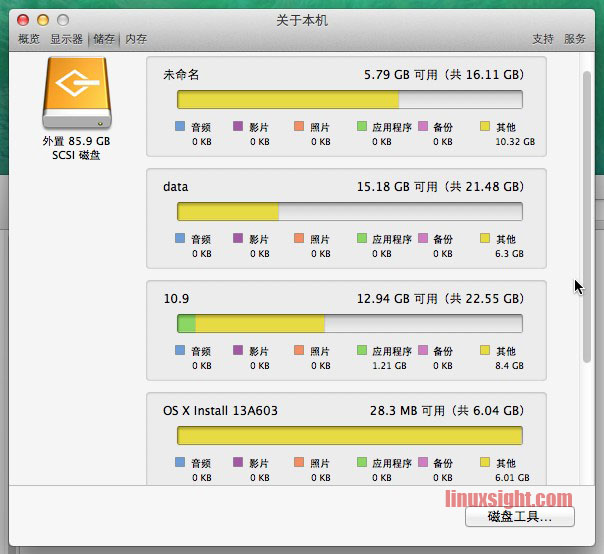Open the 服务 section
Screen dimensions: 604x554
coord(575,39)
